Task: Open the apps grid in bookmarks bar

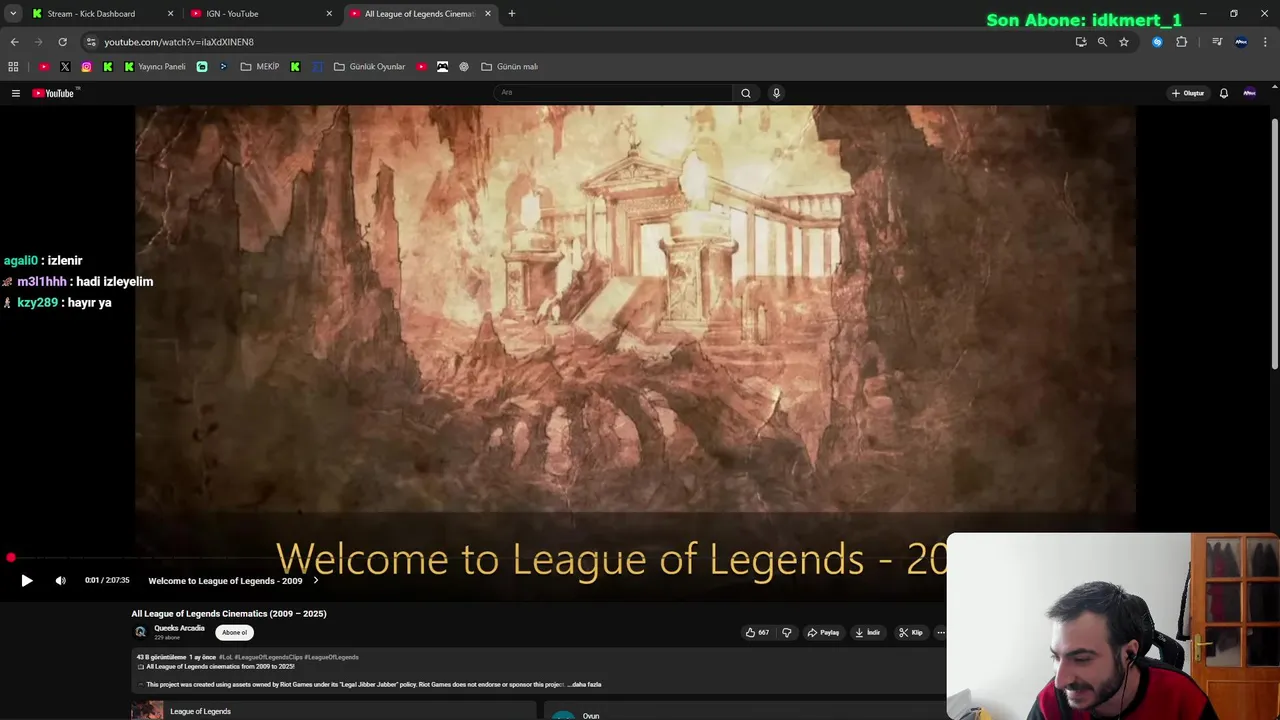Action: coord(13,67)
